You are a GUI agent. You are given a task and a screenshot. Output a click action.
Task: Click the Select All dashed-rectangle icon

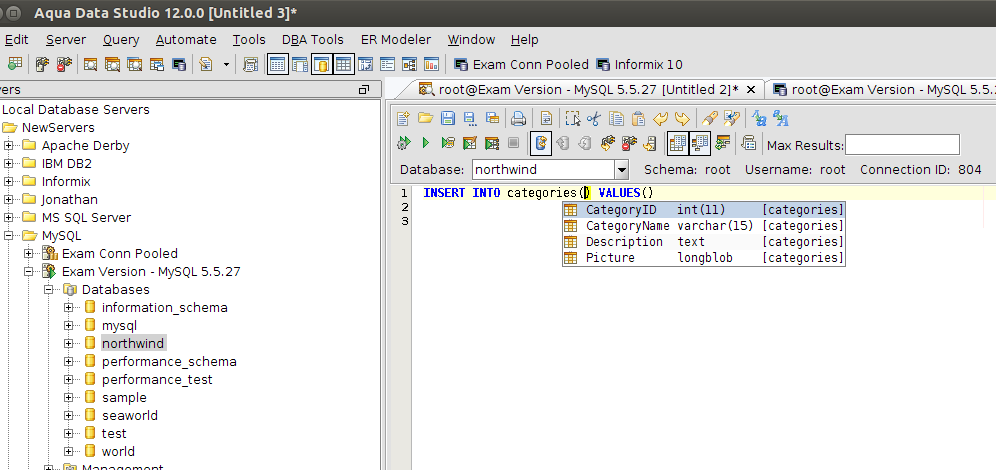(572, 118)
